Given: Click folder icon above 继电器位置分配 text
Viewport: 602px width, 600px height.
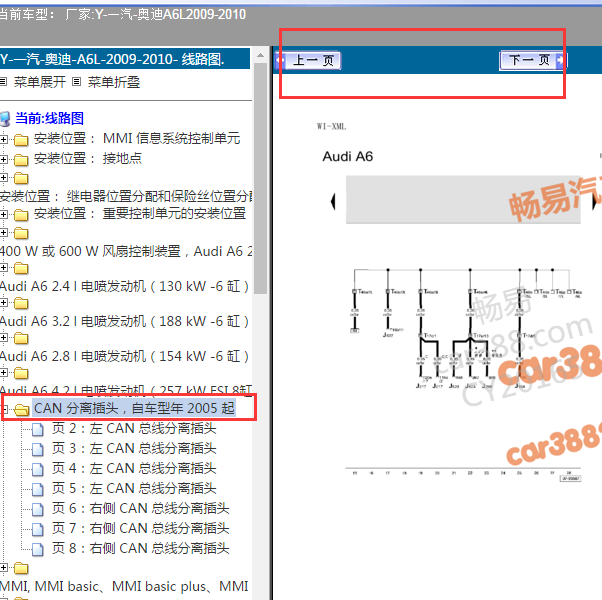Looking at the screenshot, I should pos(21,178).
